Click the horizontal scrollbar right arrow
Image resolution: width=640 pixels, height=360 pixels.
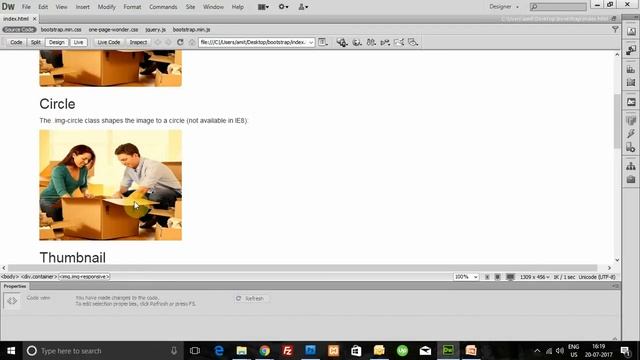tap(609, 268)
